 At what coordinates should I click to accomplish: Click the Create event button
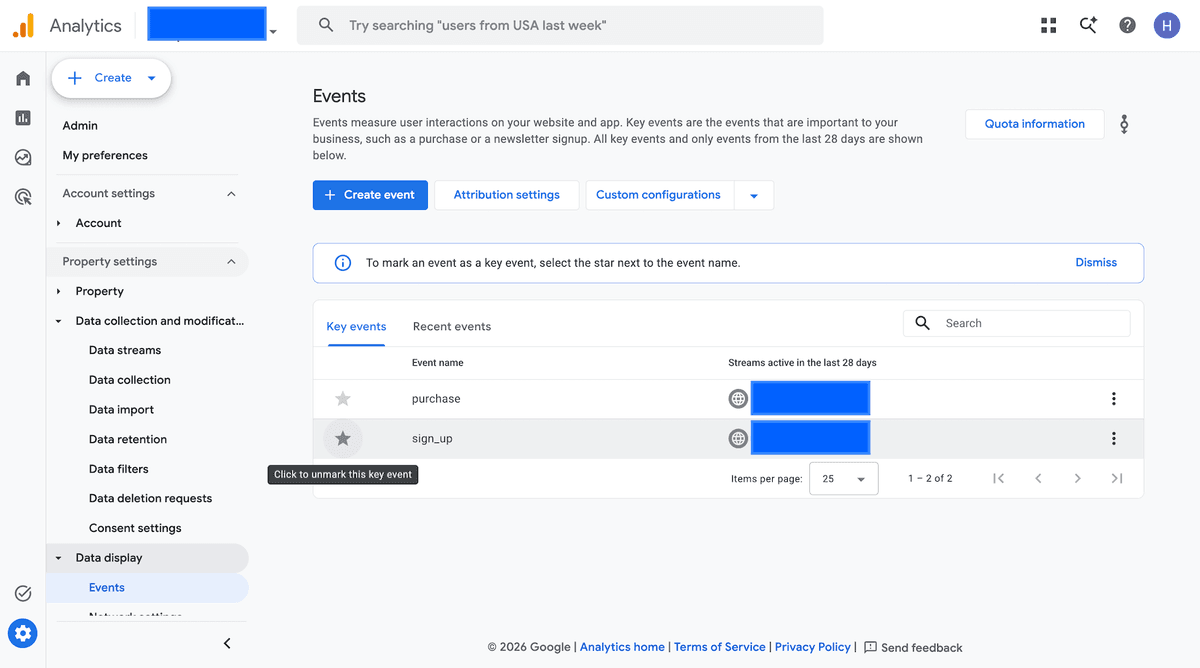tap(370, 195)
